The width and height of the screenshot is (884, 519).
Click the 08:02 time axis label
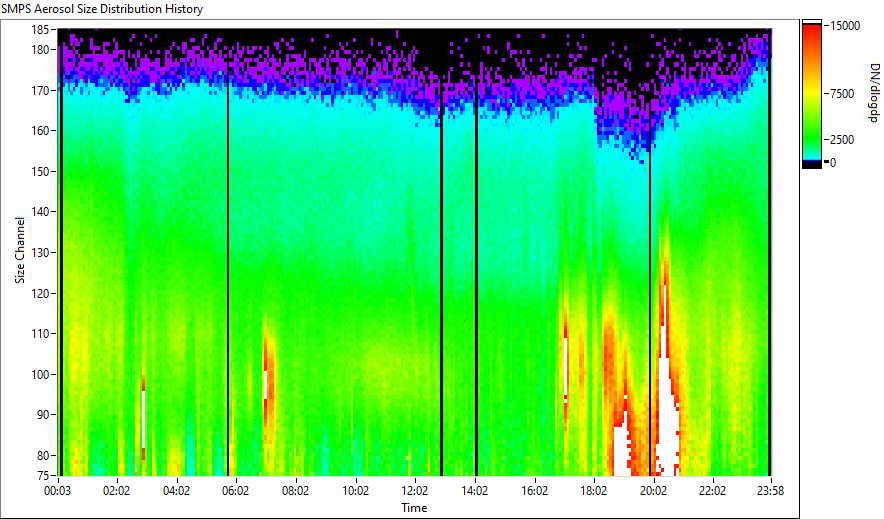pos(295,491)
